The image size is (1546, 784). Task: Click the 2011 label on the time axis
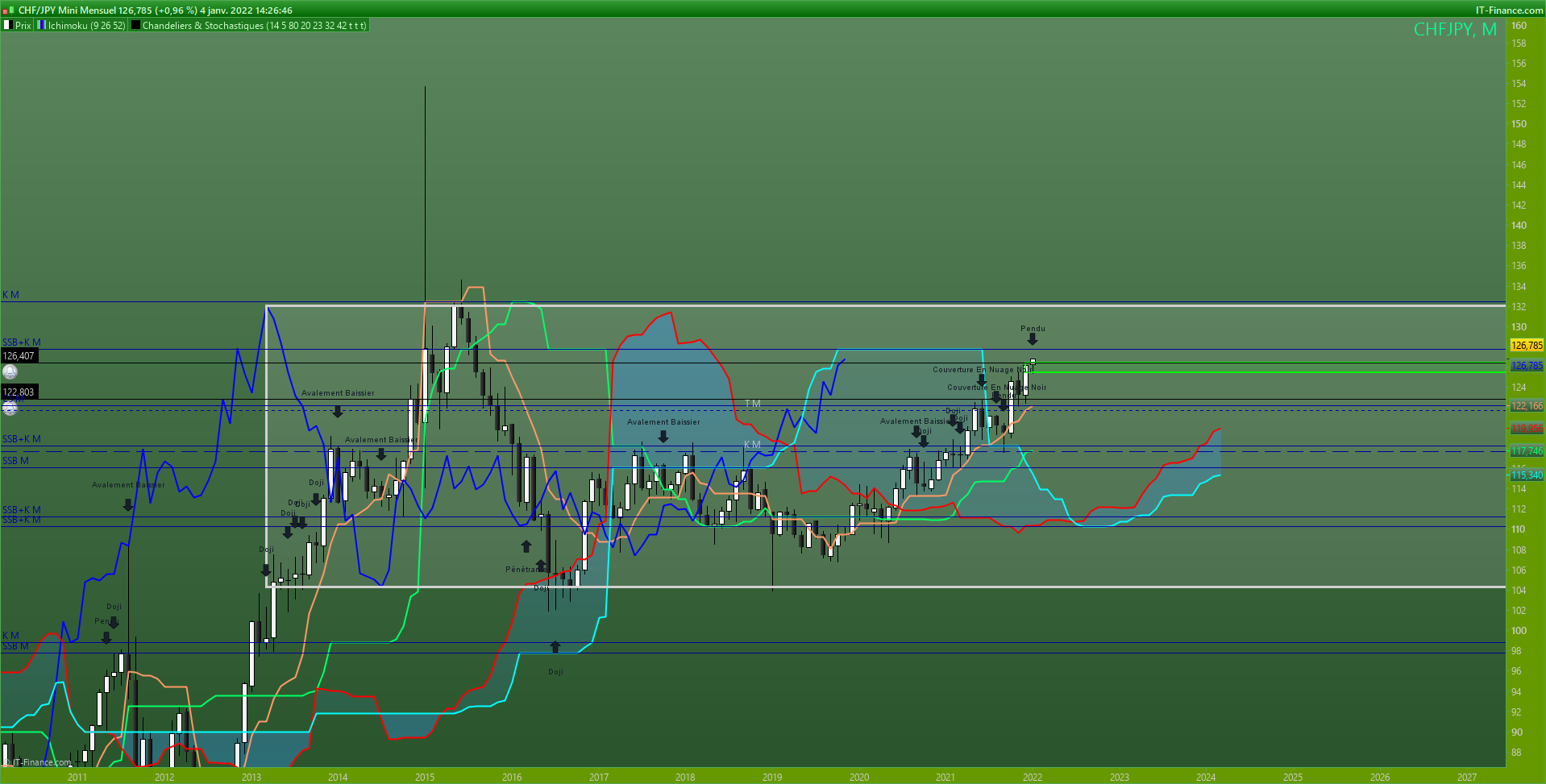77,778
